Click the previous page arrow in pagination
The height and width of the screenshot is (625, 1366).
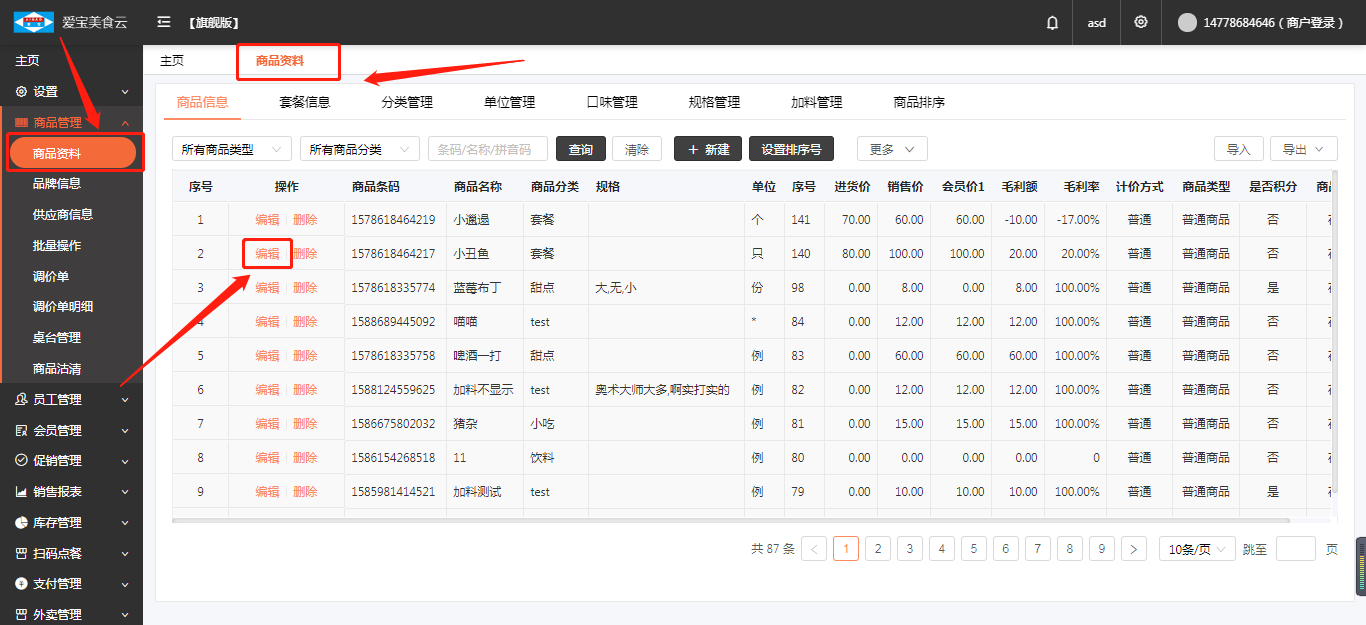(x=814, y=549)
